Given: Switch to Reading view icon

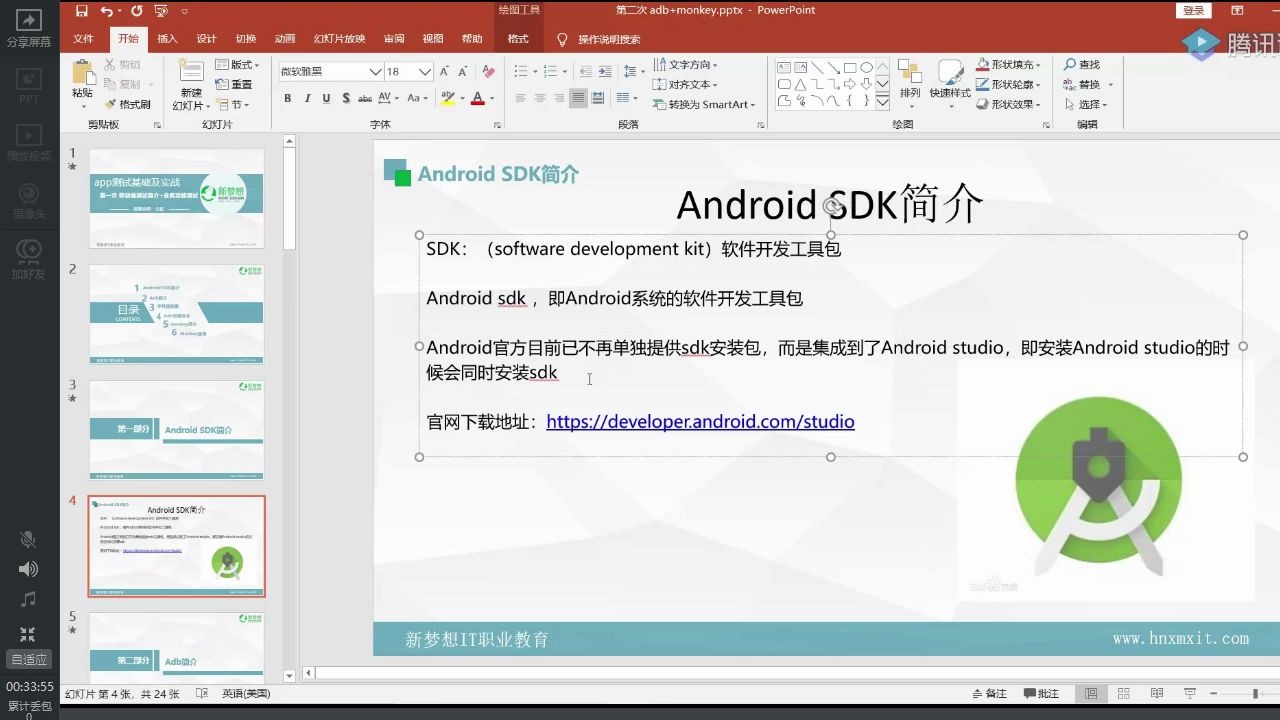Looking at the screenshot, I should [x=1157, y=693].
